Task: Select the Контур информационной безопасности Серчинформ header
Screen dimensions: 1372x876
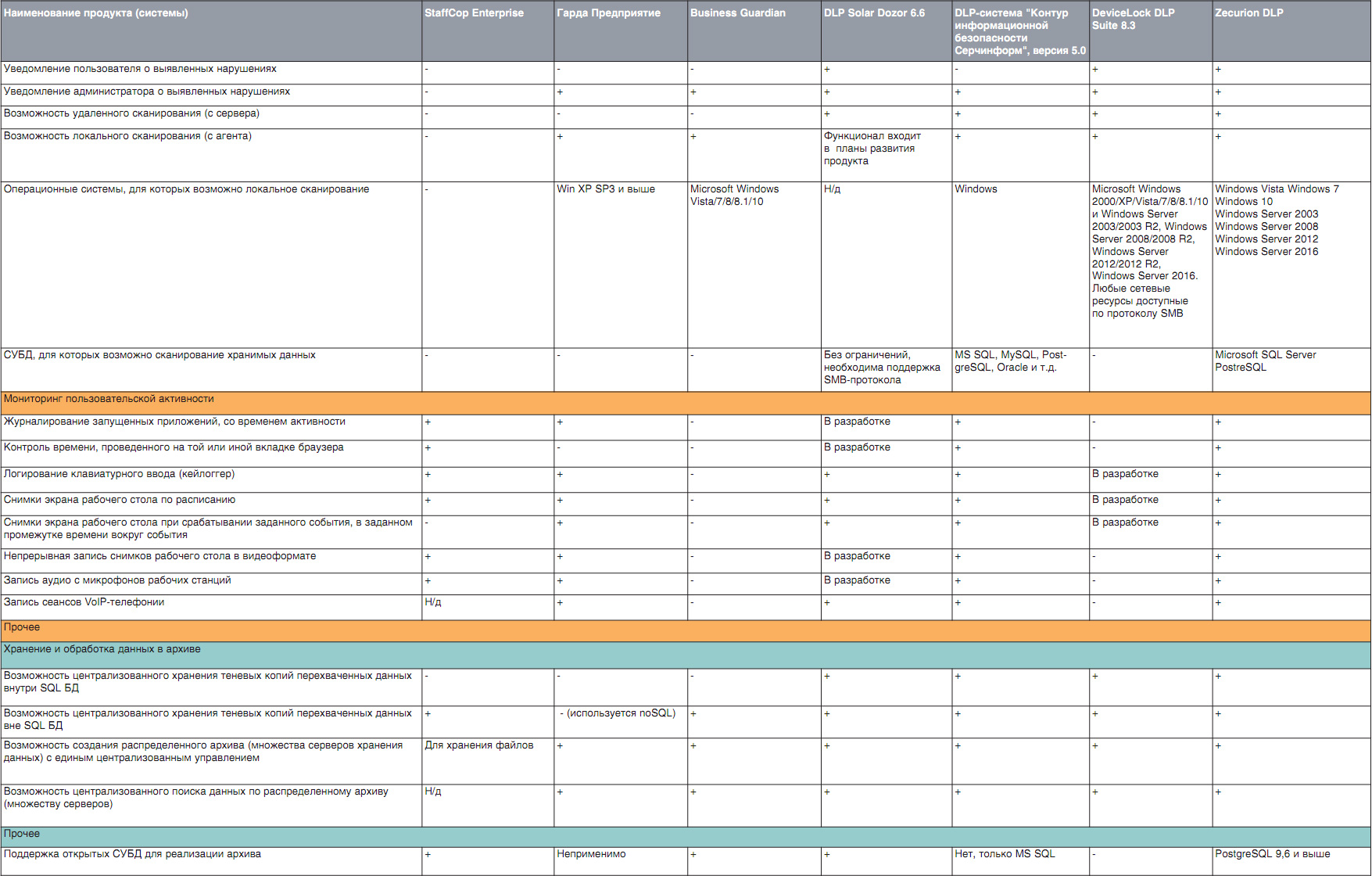Action: click(1021, 31)
